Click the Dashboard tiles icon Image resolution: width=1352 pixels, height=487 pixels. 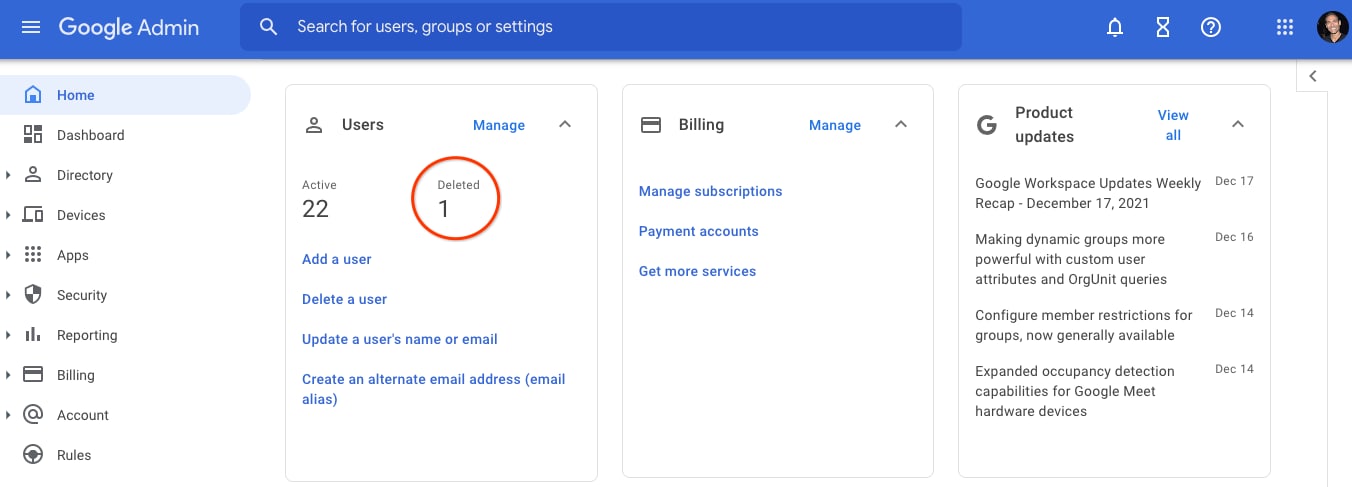33,135
